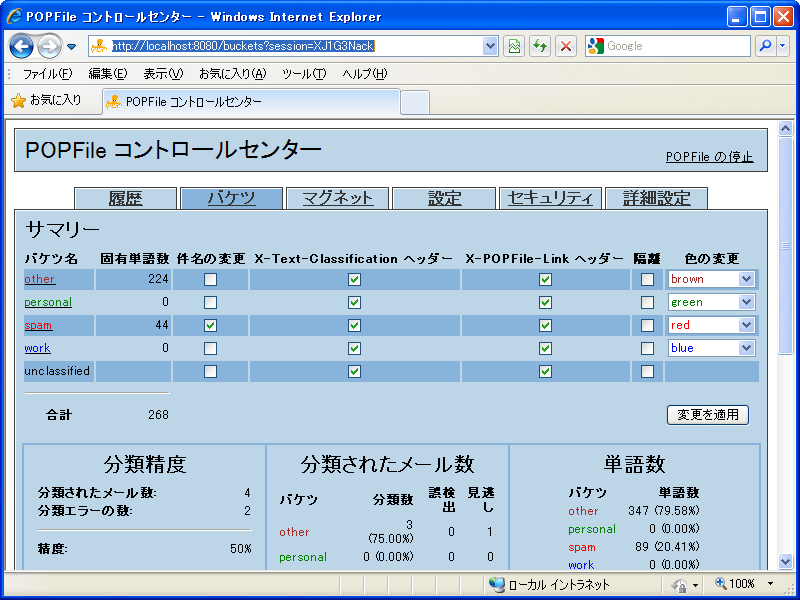800x600 pixels.
Task: Open recent pages dropdown beside the forward arrow
Action: pos(71,47)
